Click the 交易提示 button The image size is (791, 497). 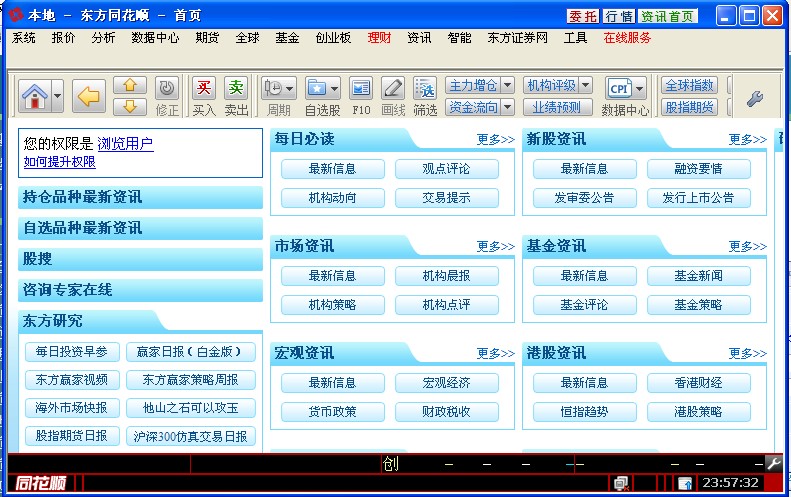coord(446,198)
